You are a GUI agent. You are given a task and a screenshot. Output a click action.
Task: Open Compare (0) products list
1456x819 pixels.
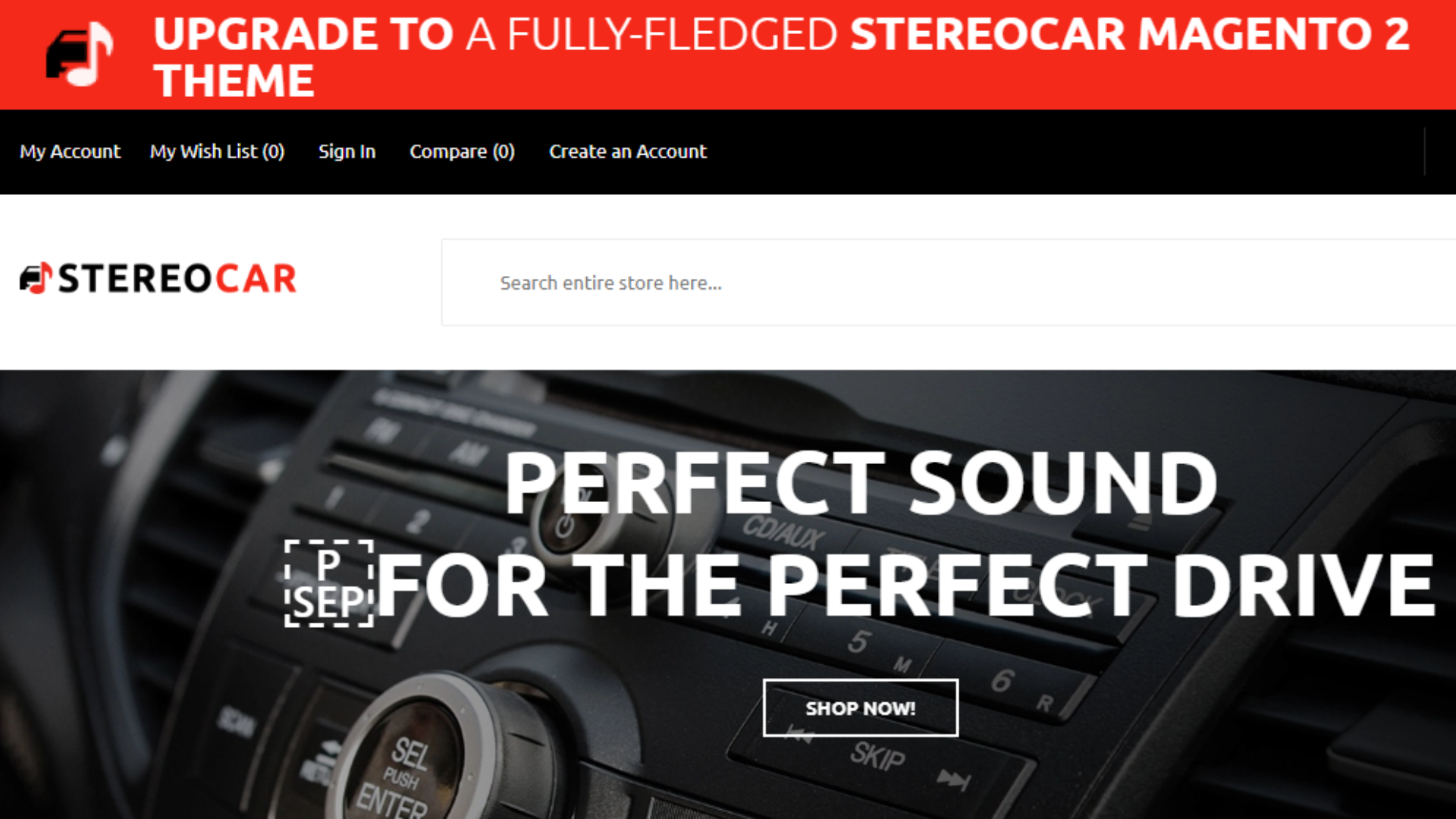point(462,152)
